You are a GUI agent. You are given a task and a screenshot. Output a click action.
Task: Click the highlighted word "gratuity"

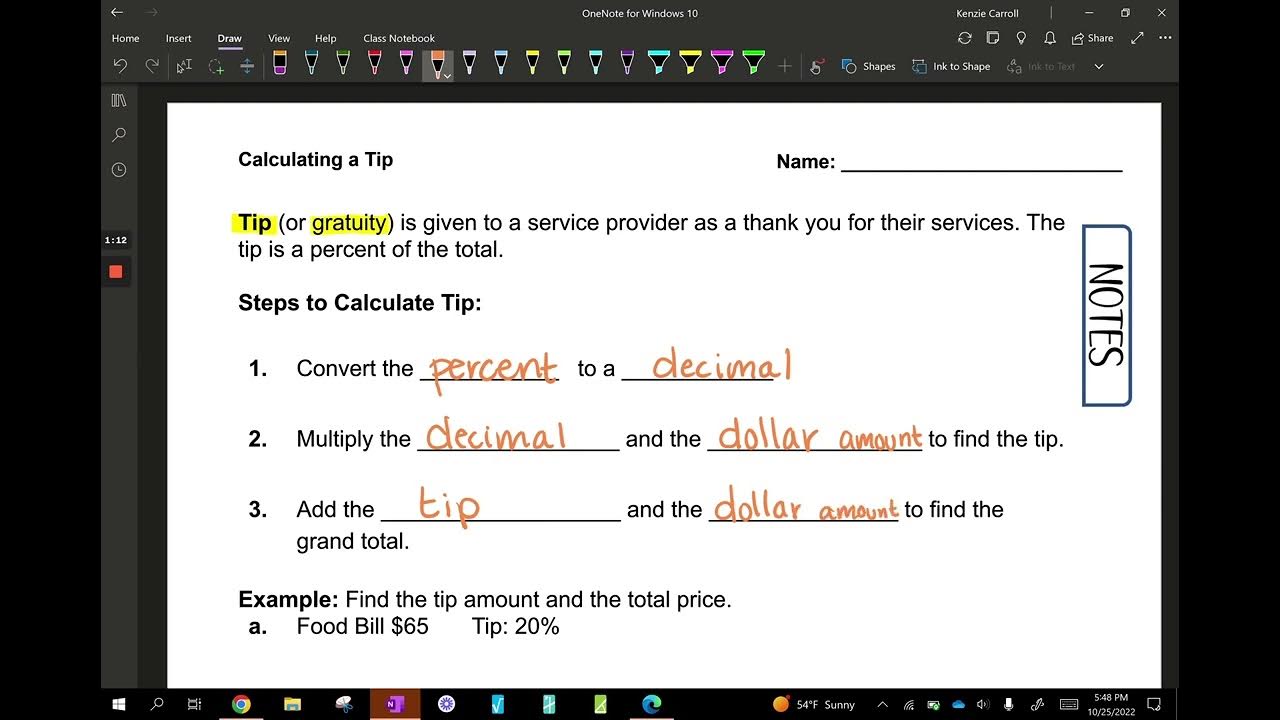point(349,222)
